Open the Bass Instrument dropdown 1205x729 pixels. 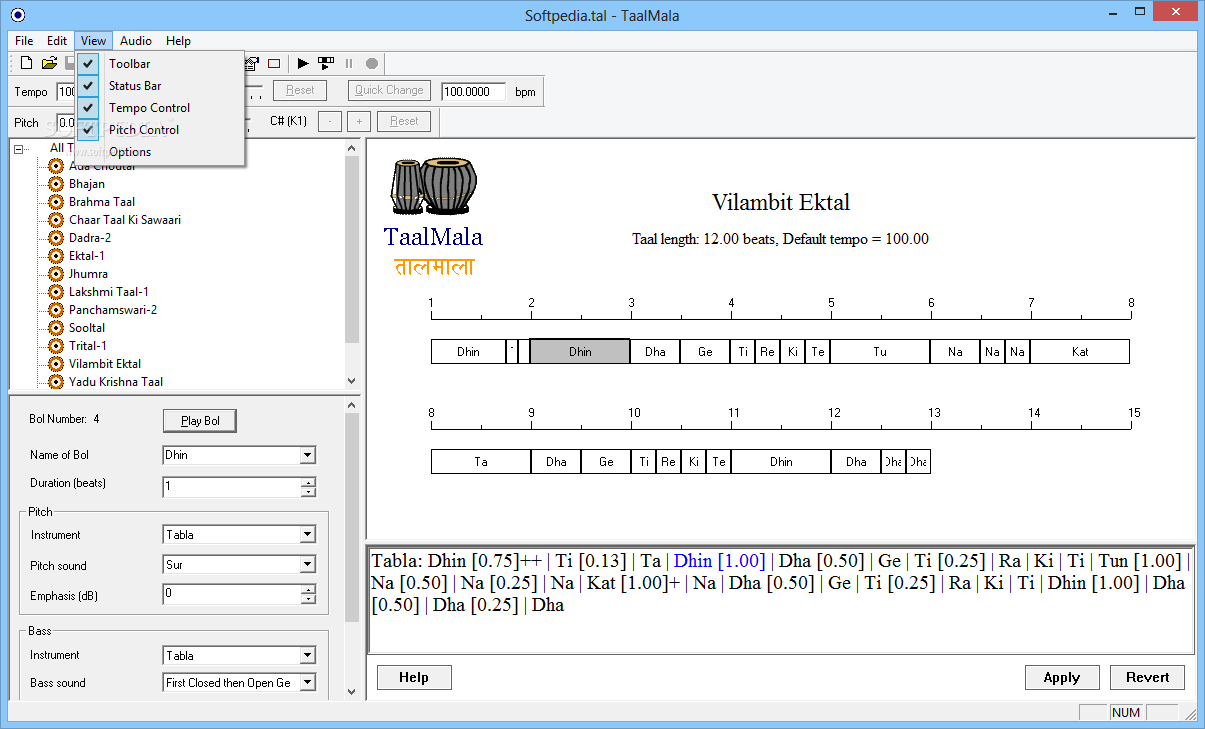click(308, 656)
